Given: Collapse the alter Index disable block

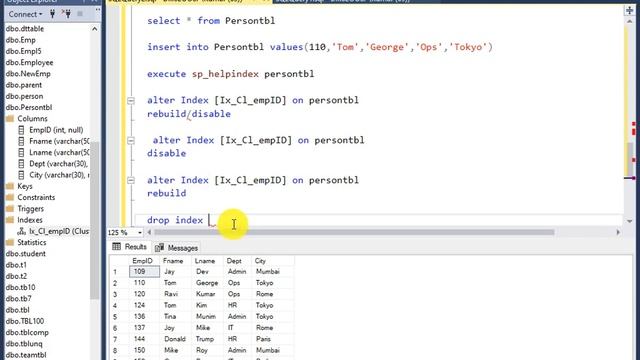Looking at the screenshot, I should (131, 140).
